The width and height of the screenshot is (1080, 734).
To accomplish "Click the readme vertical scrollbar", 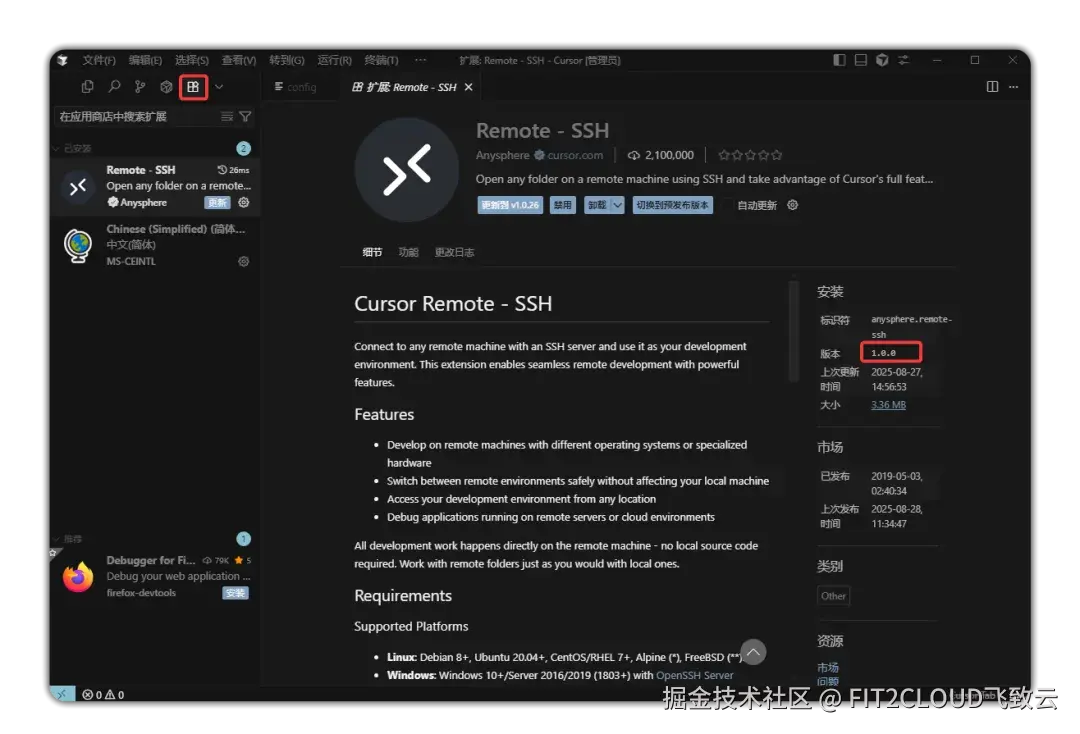I will pos(793,331).
